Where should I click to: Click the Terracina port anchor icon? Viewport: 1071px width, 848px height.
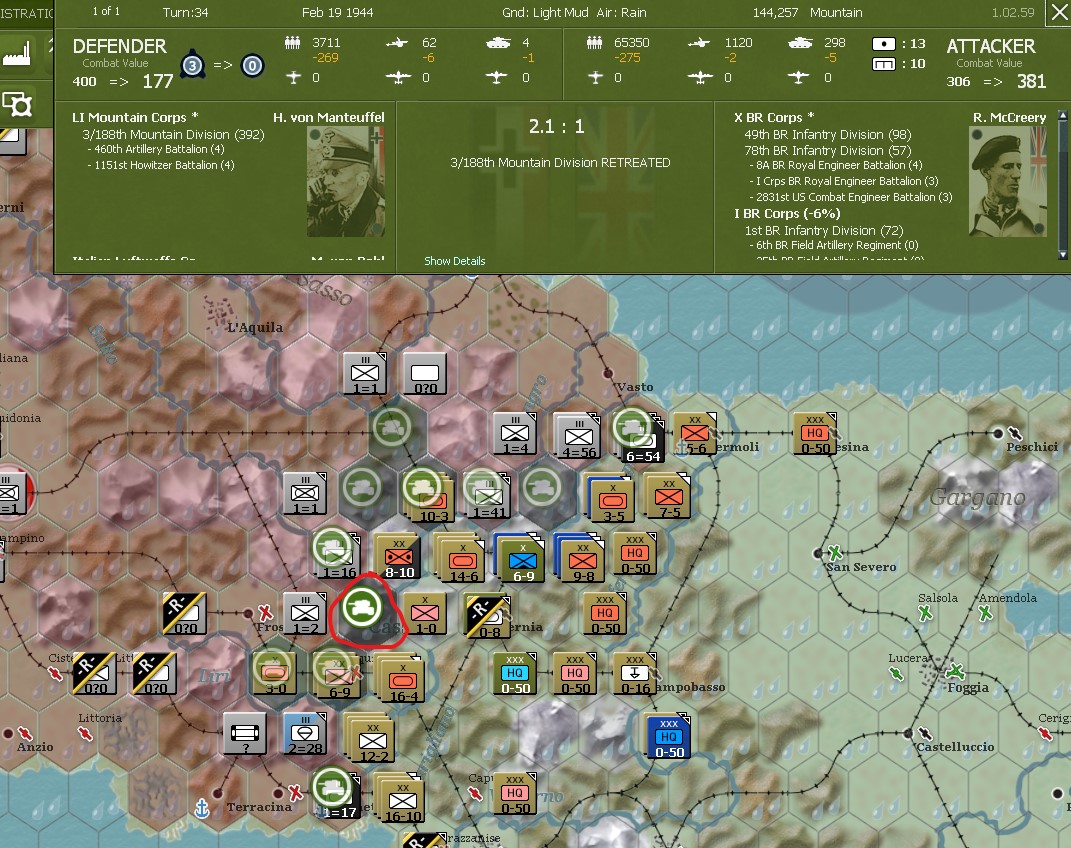pos(201,808)
